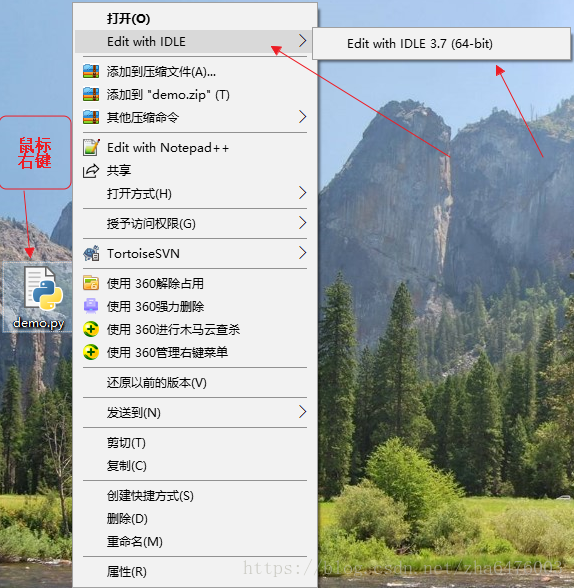
Task: Choose Edit with Notepad++ entry
Action: click(x=195, y=147)
